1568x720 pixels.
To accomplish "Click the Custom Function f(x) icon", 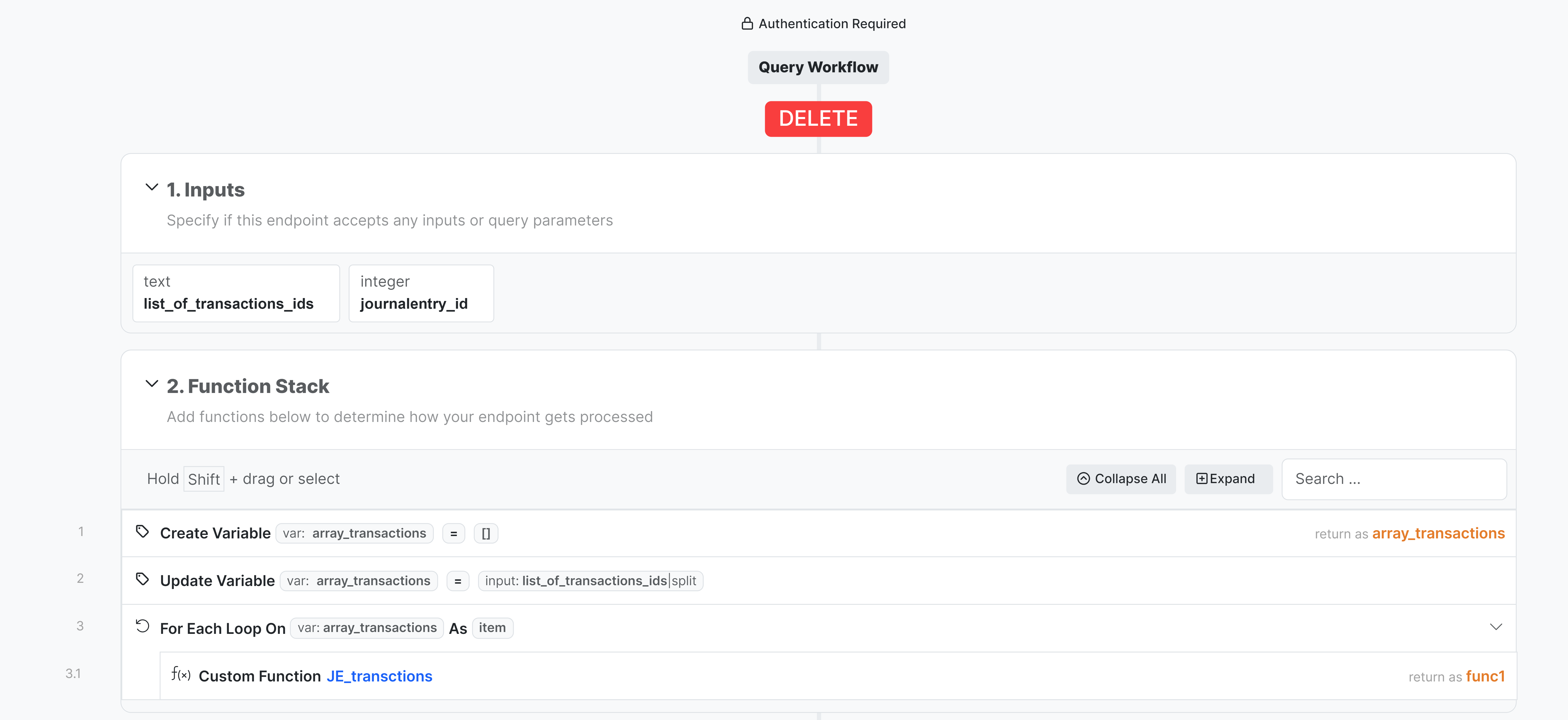I will pos(181,674).
